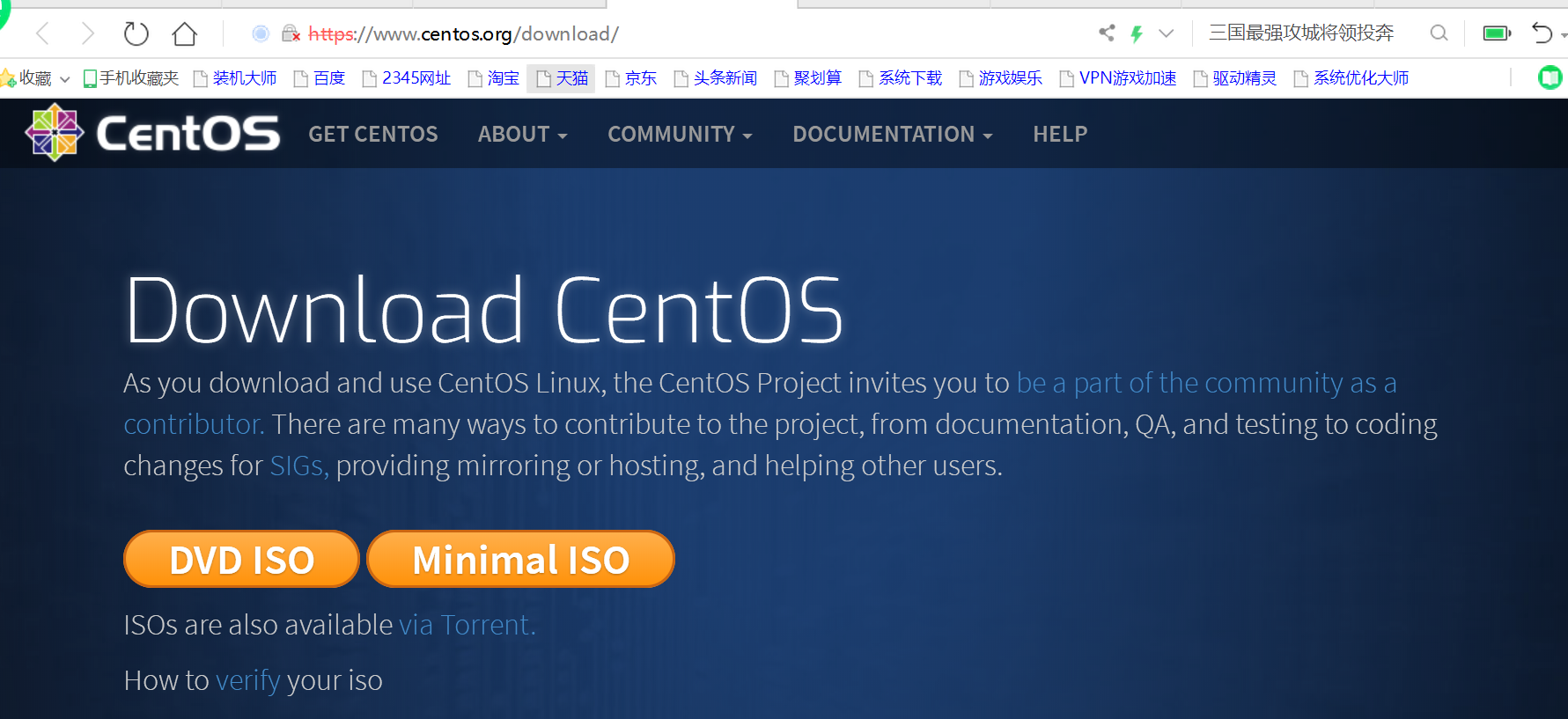Image resolution: width=1568 pixels, height=719 pixels.
Task: Open 游戏娱乐 bookmark
Action: point(1001,78)
